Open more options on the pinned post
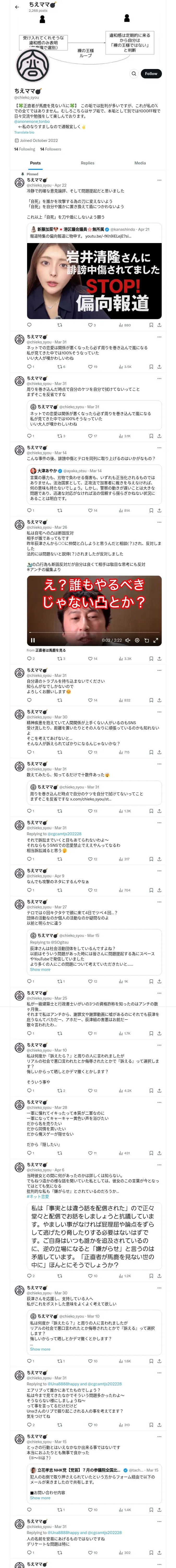The height and width of the screenshot is (1568, 176). (x=159, y=180)
